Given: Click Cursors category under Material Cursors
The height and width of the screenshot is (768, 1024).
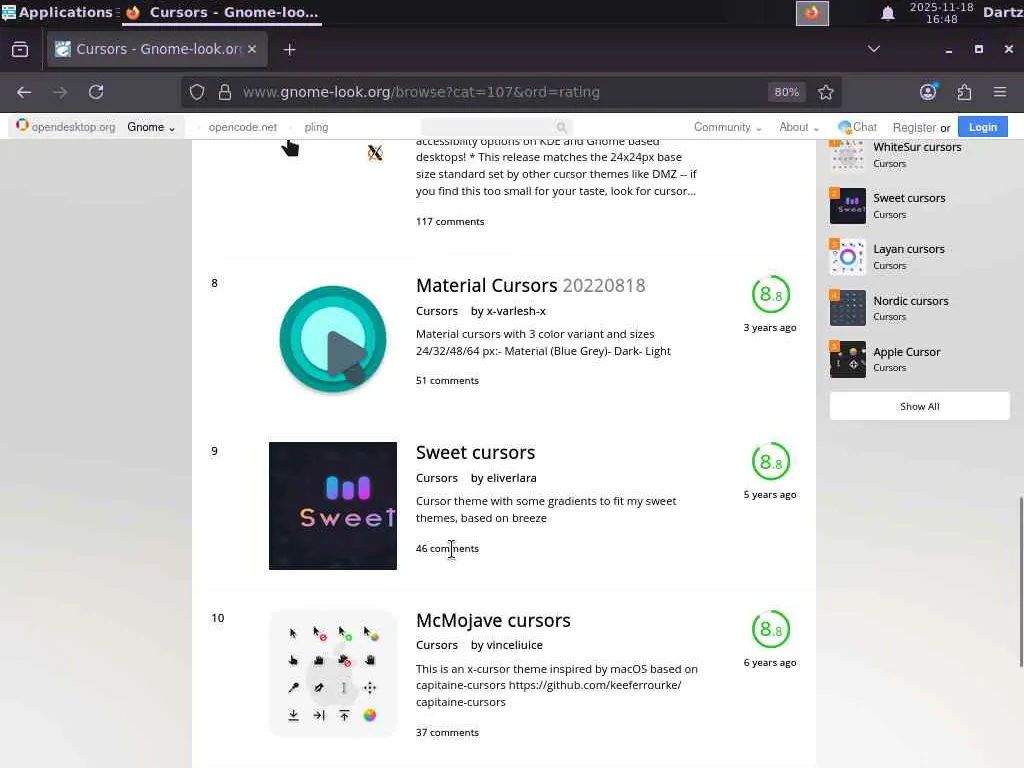Looking at the screenshot, I should [437, 311].
